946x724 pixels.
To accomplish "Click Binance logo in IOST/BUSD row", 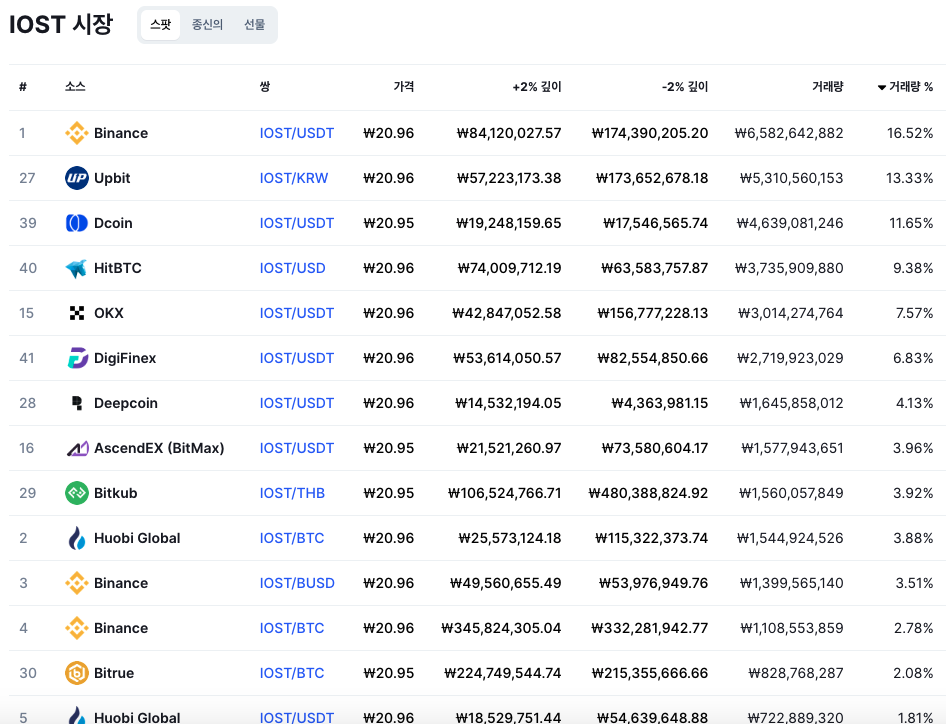I will pyautogui.click(x=77, y=583).
